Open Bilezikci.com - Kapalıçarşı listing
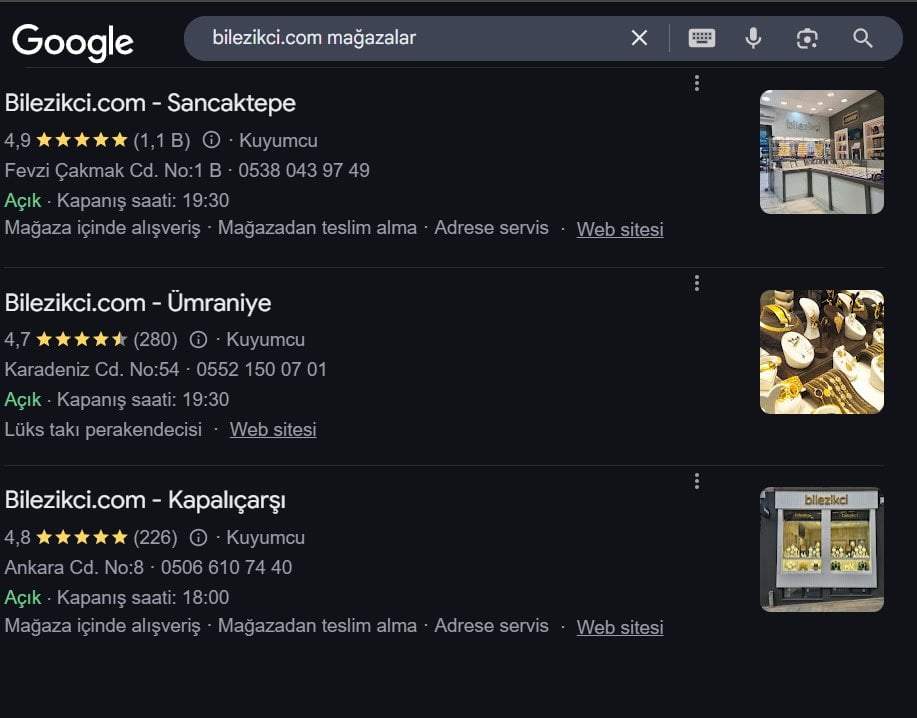Image resolution: width=917 pixels, height=718 pixels. coord(145,500)
